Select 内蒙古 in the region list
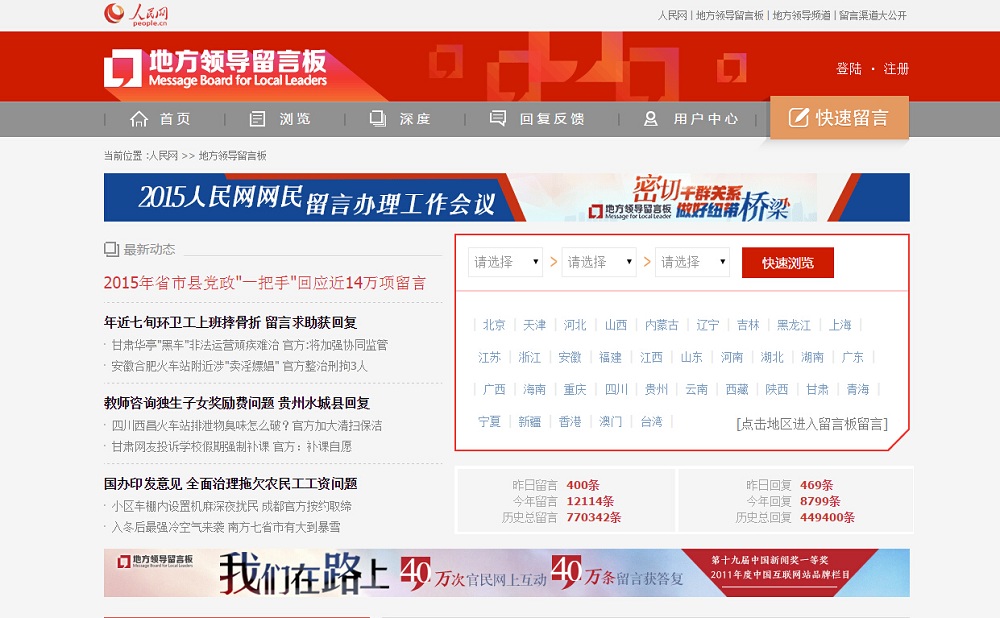This screenshot has width=1000, height=618. coord(661,325)
